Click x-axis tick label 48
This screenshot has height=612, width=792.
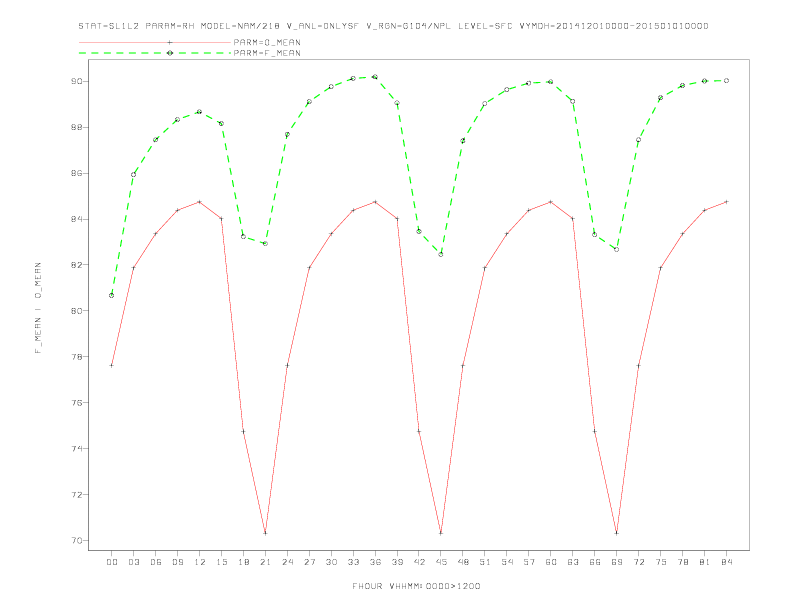(463, 562)
